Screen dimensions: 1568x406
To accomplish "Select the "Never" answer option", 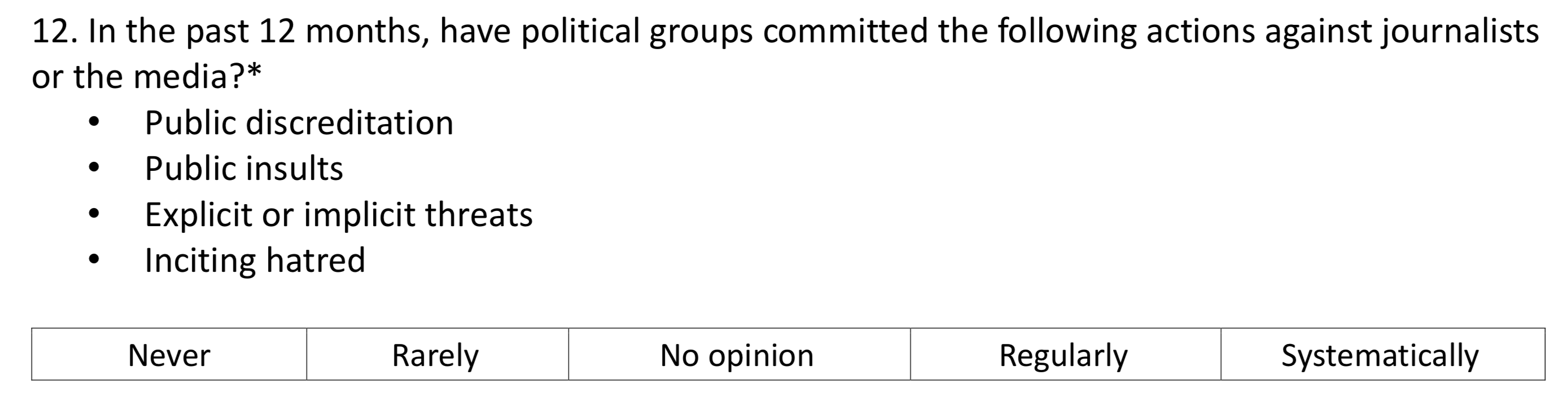I will [169, 355].
